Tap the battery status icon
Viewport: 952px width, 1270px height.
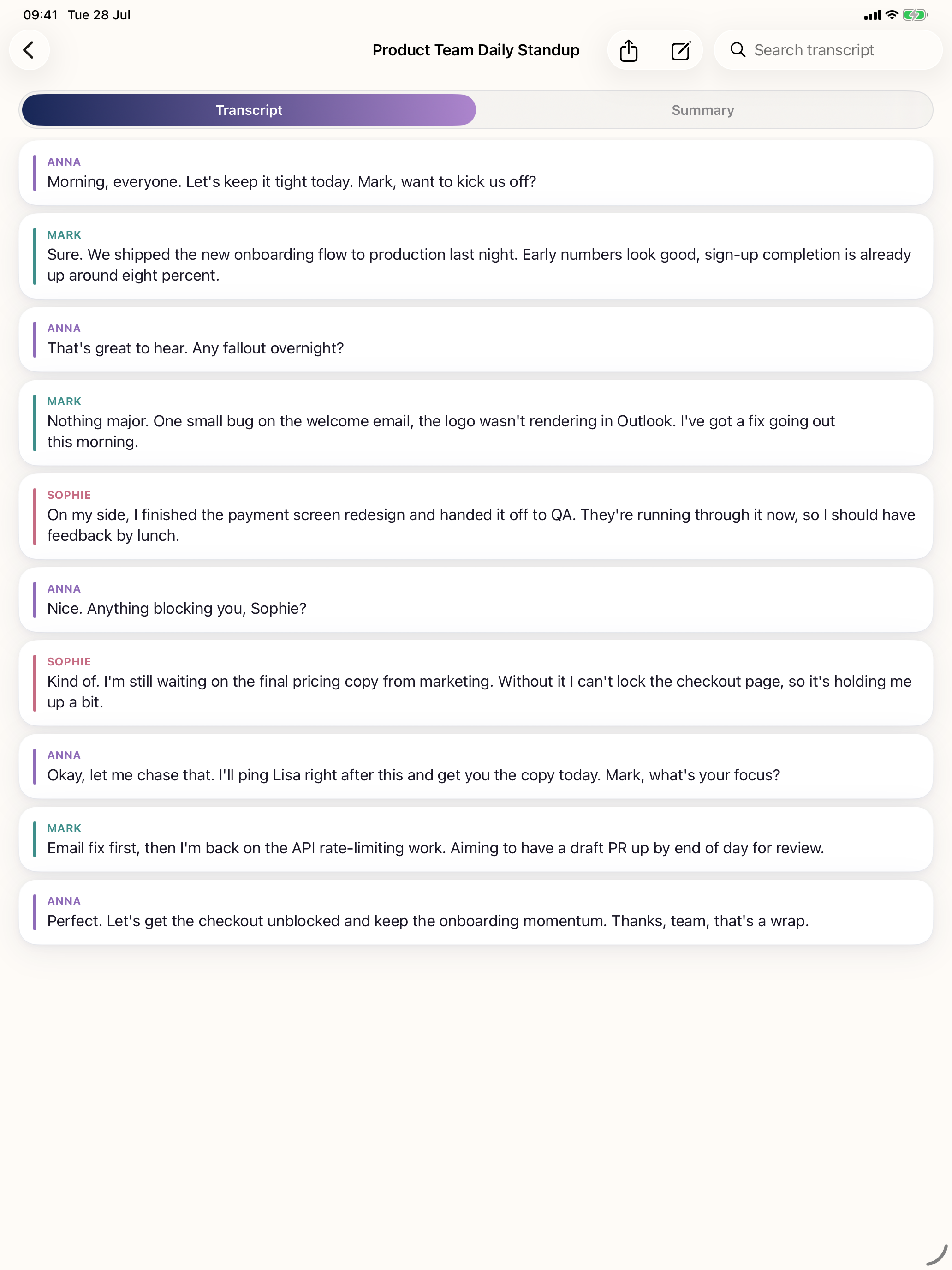point(915,15)
